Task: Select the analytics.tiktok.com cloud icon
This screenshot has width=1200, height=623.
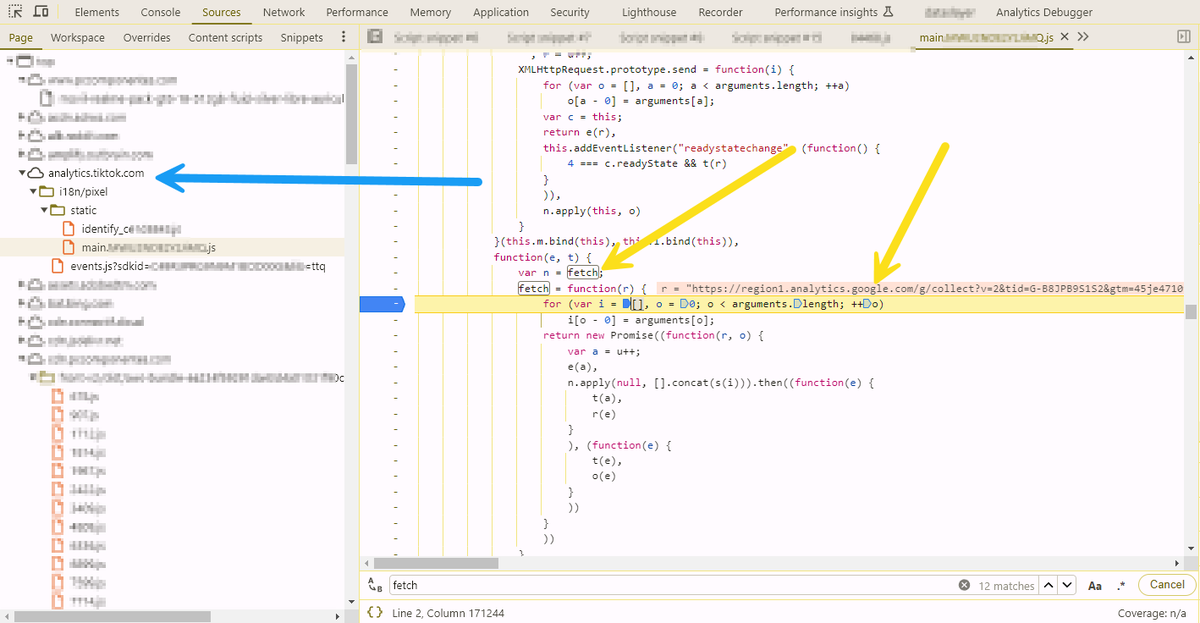Action: pyautogui.click(x=36, y=173)
